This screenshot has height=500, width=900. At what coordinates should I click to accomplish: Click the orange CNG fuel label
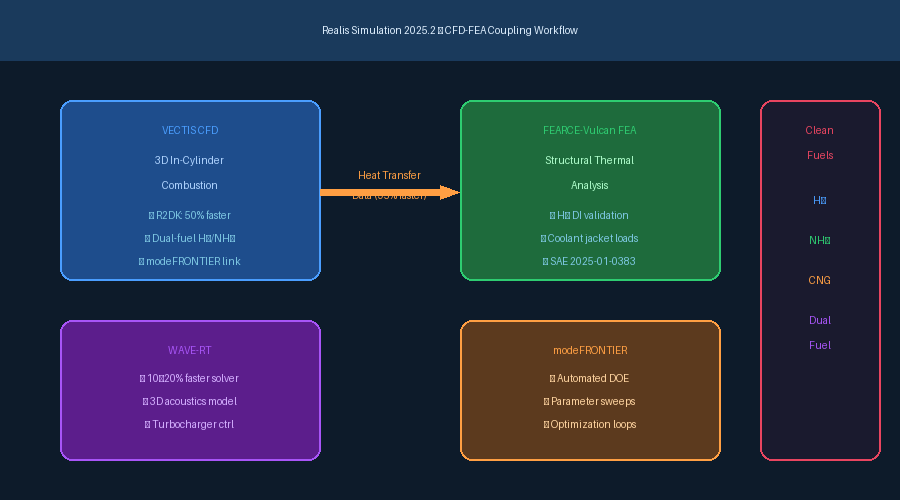pyautogui.click(x=819, y=281)
